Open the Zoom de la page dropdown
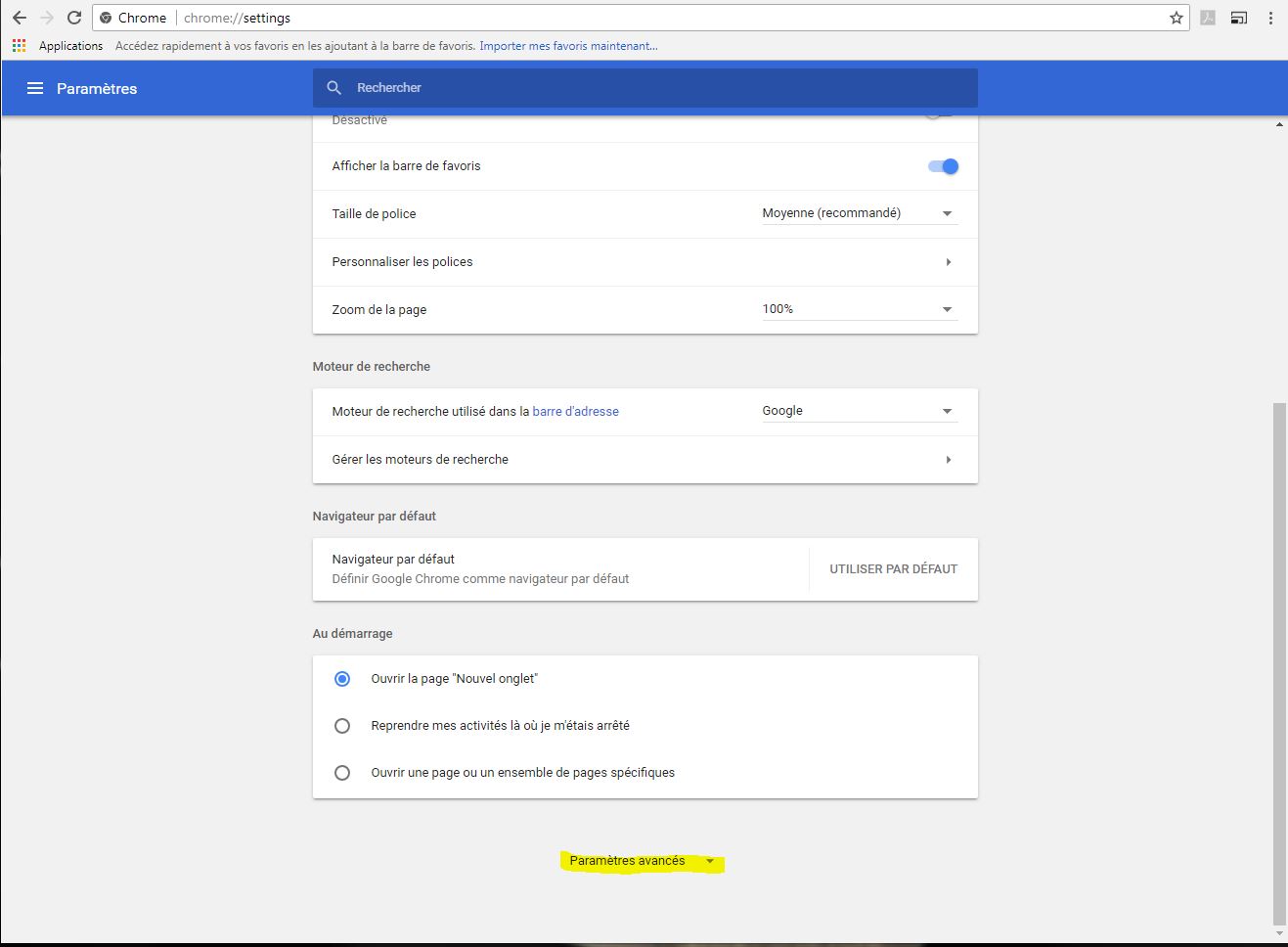Image resolution: width=1288 pixels, height=947 pixels. pyautogui.click(x=858, y=309)
